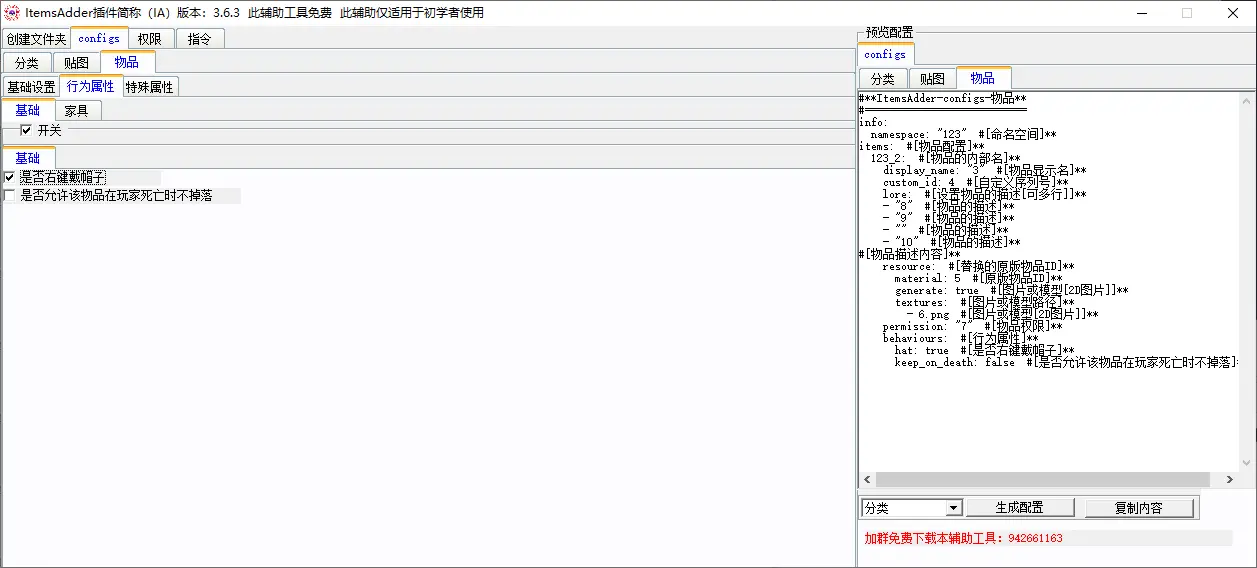Screen dimensions: 1257x568
Task: Click the permission: "7" line
Action: pyautogui.click(x=973, y=326)
